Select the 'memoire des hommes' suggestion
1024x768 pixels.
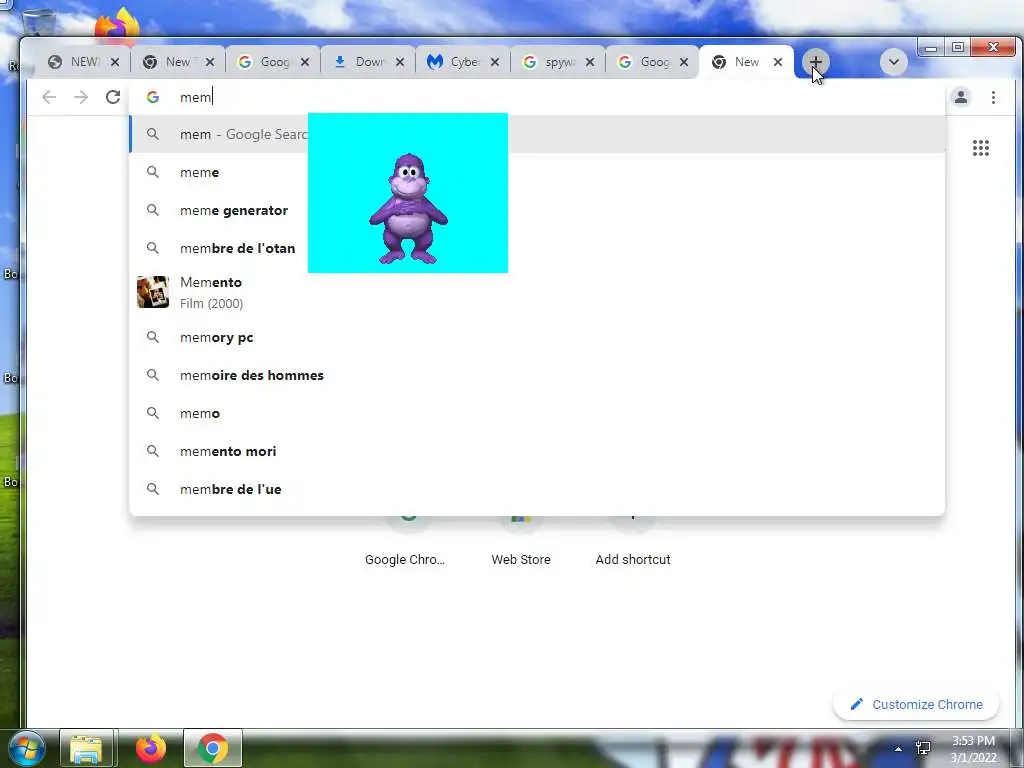coord(537,376)
